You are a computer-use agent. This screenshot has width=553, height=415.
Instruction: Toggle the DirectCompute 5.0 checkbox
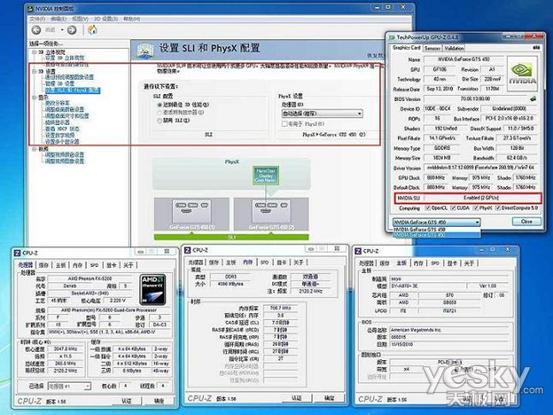pos(498,208)
